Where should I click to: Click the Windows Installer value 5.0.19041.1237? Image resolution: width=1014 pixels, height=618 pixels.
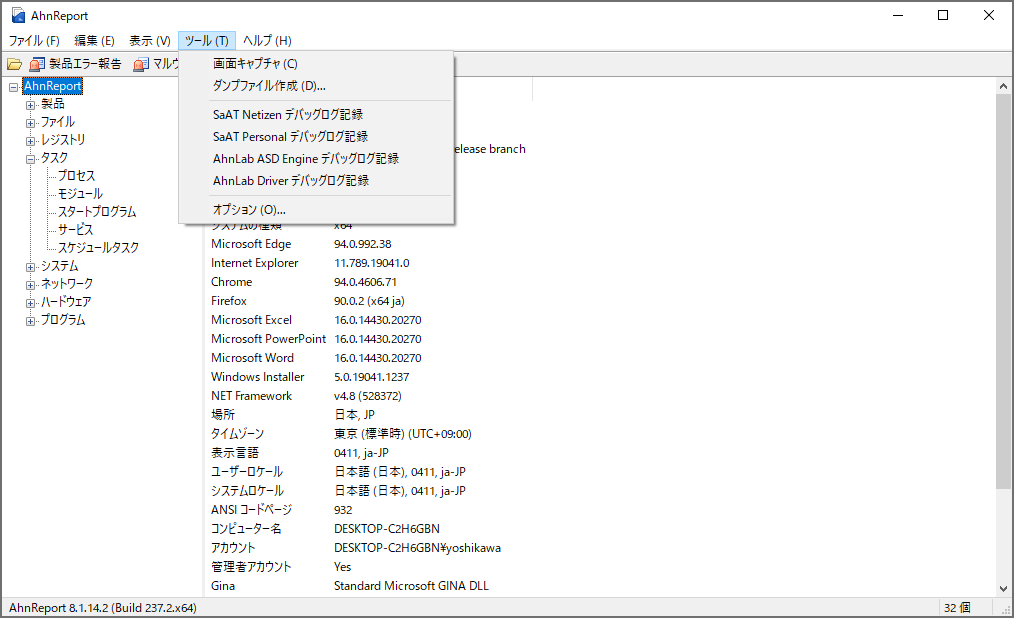372,377
